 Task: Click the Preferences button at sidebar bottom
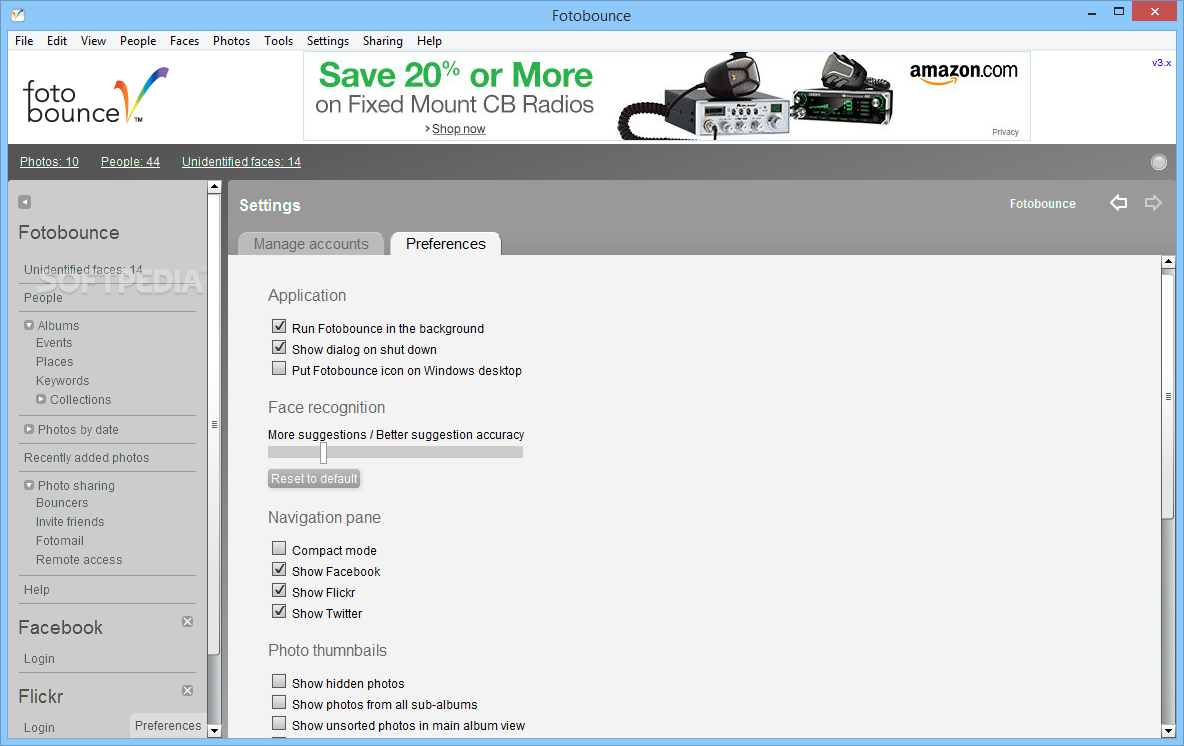168,726
